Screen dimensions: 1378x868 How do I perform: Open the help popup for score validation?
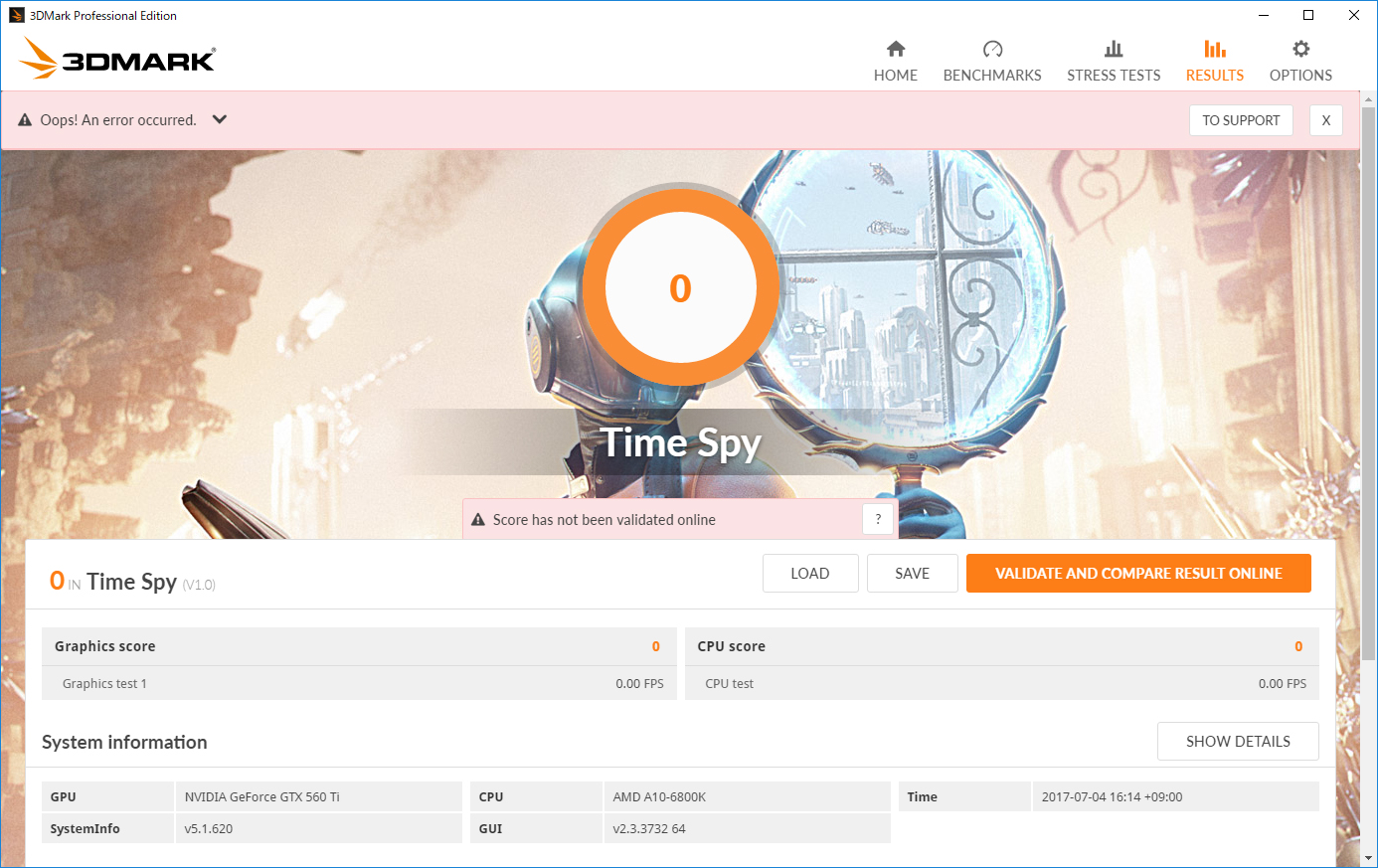click(x=877, y=518)
